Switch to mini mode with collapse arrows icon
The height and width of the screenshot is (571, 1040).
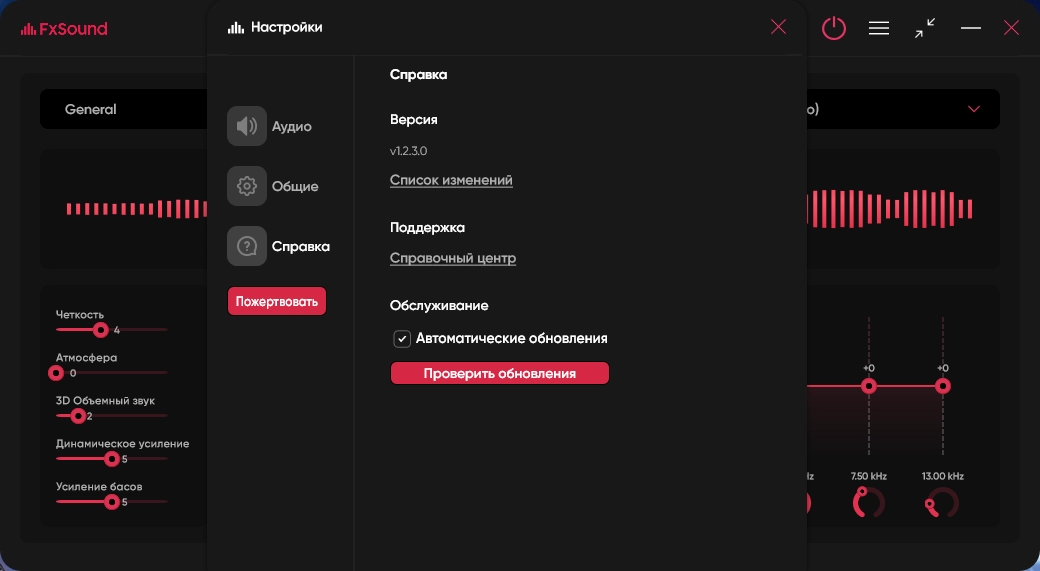(x=925, y=28)
